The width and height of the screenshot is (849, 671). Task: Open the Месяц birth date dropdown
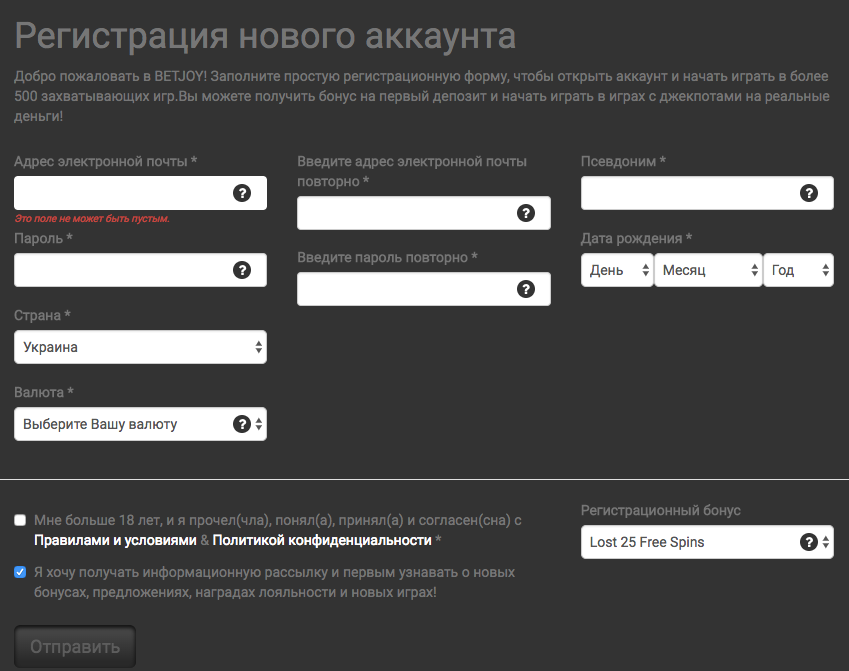(x=708, y=270)
